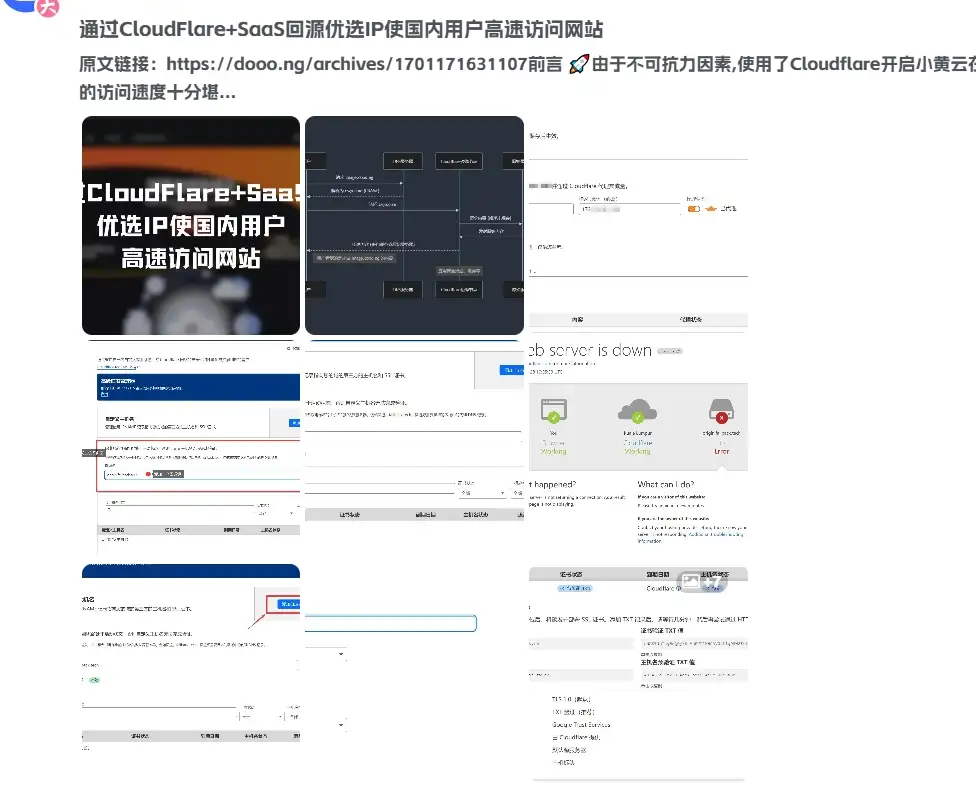Expand the upper dropdown arrow in bottom-left thumbnail

[343, 655]
